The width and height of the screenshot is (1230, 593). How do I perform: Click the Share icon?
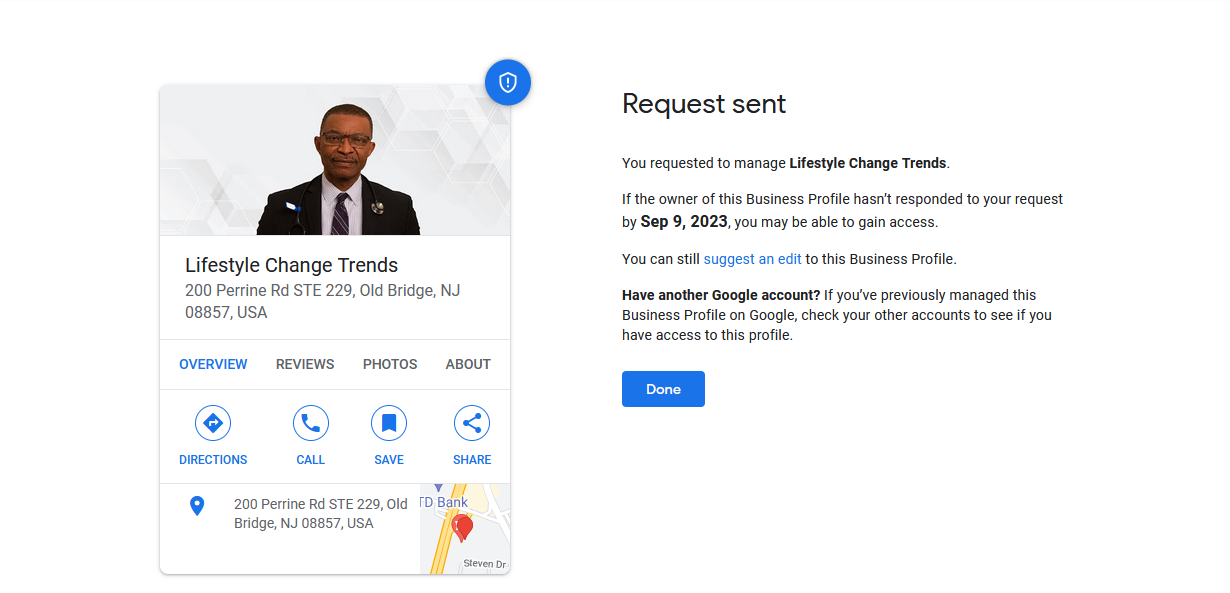(x=472, y=423)
